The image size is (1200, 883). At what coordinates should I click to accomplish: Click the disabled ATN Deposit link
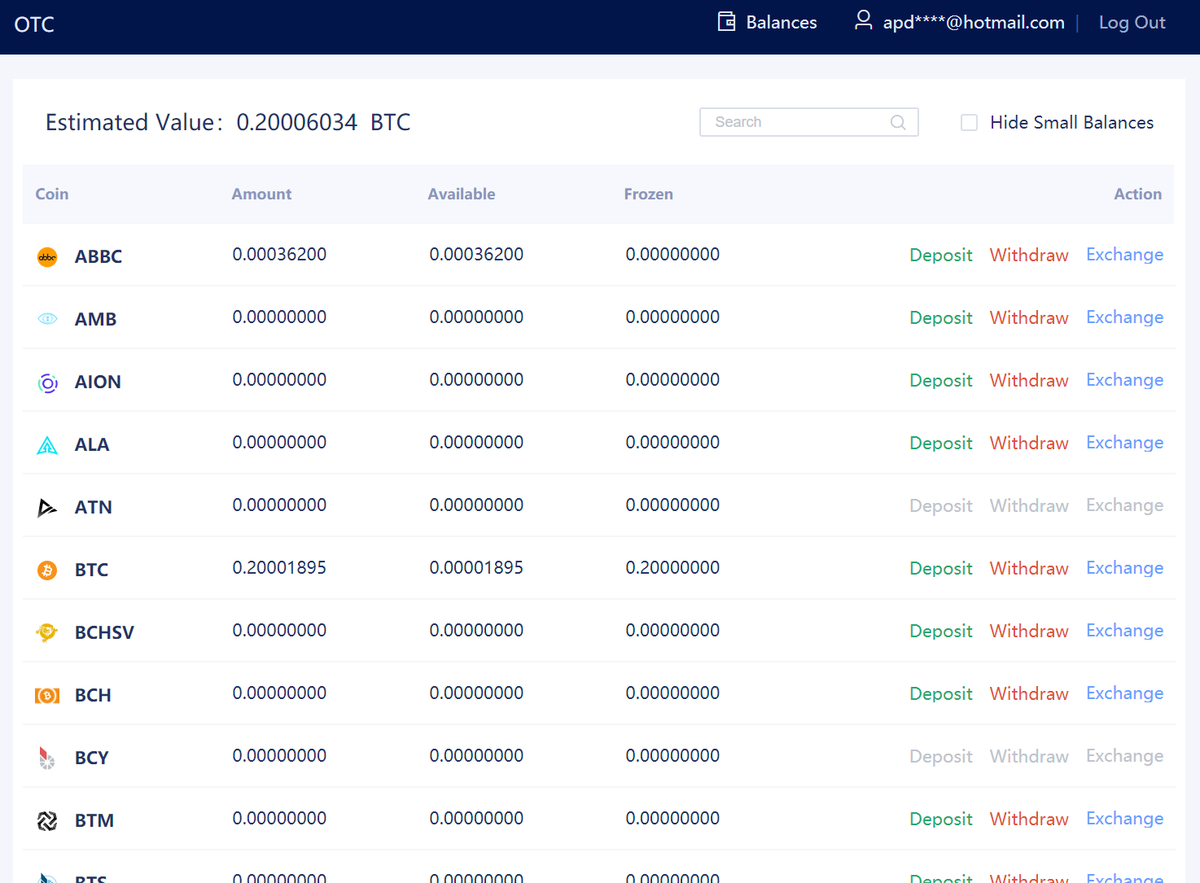(x=941, y=506)
